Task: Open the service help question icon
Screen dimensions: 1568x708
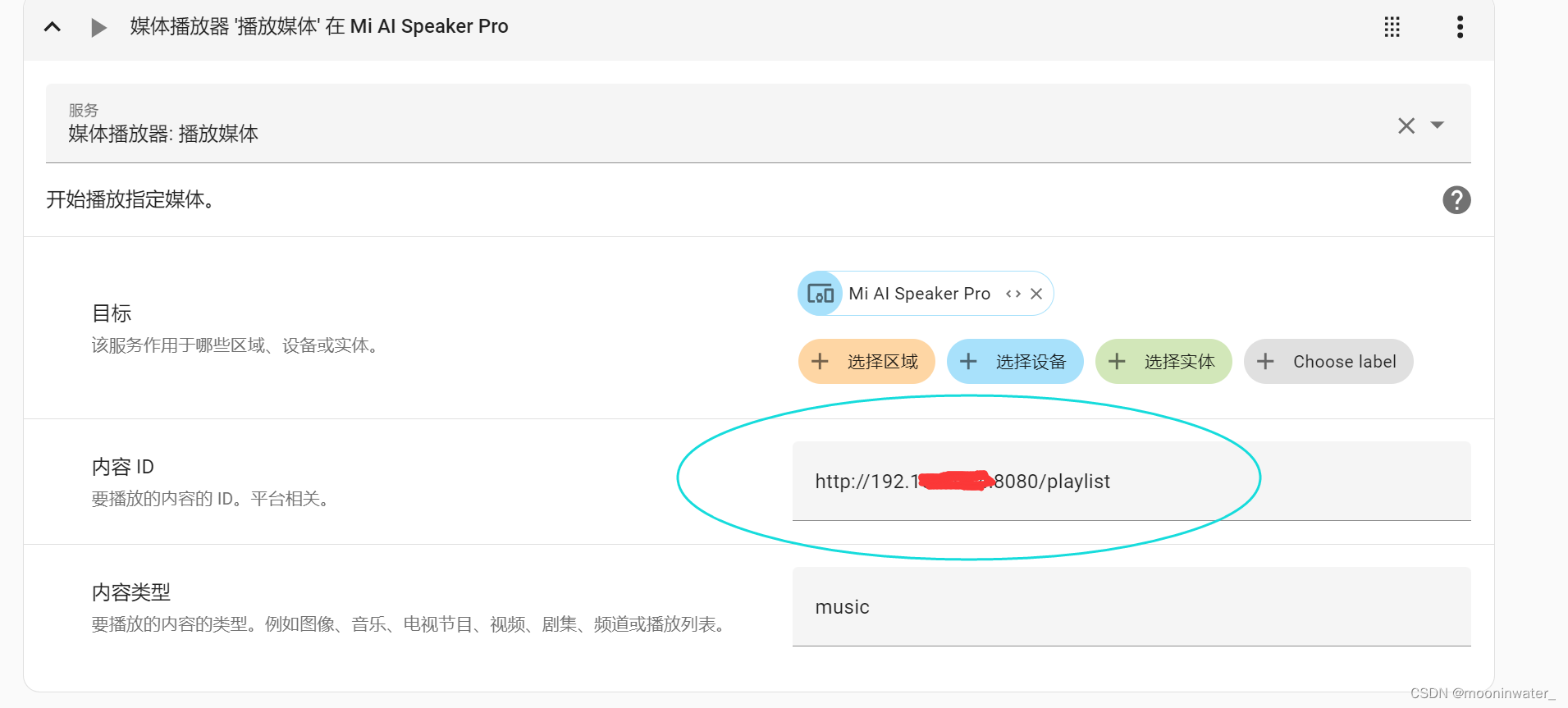Action: [x=1456, y=199]
